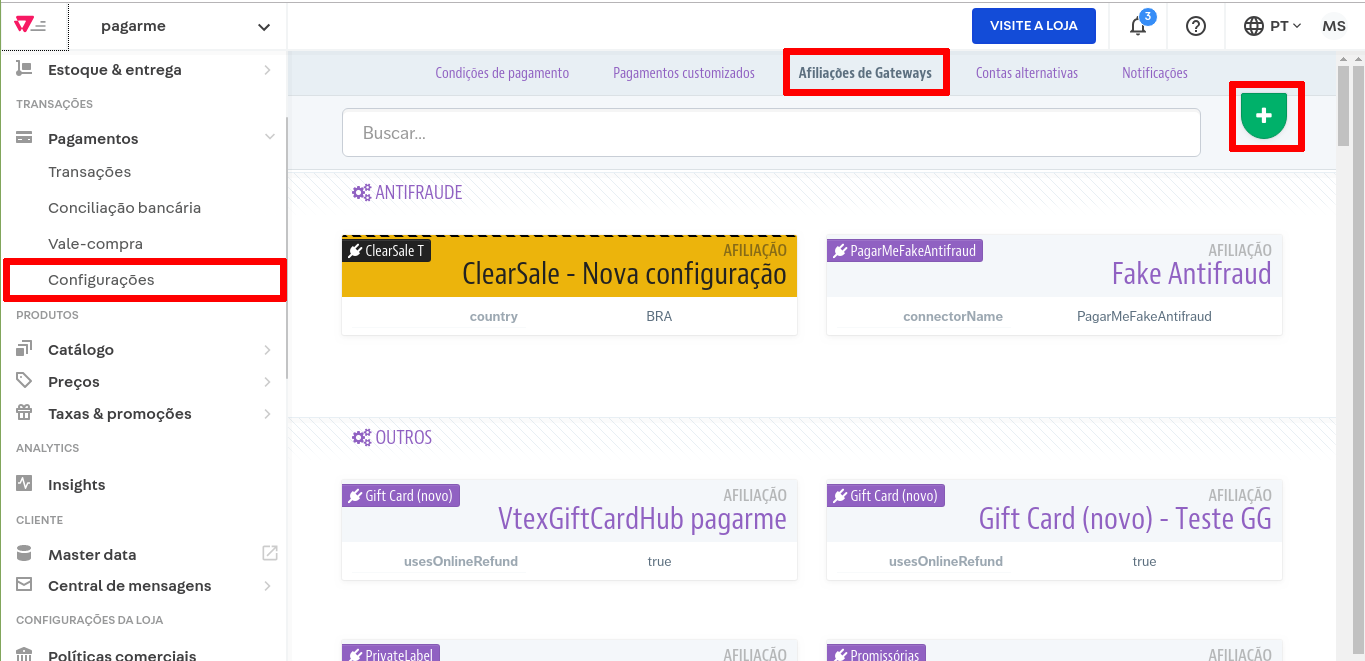The width and height of the screenshot is (1365, 661).
Task: Open the notifications bell icon
Action: tap(1138, 26)
